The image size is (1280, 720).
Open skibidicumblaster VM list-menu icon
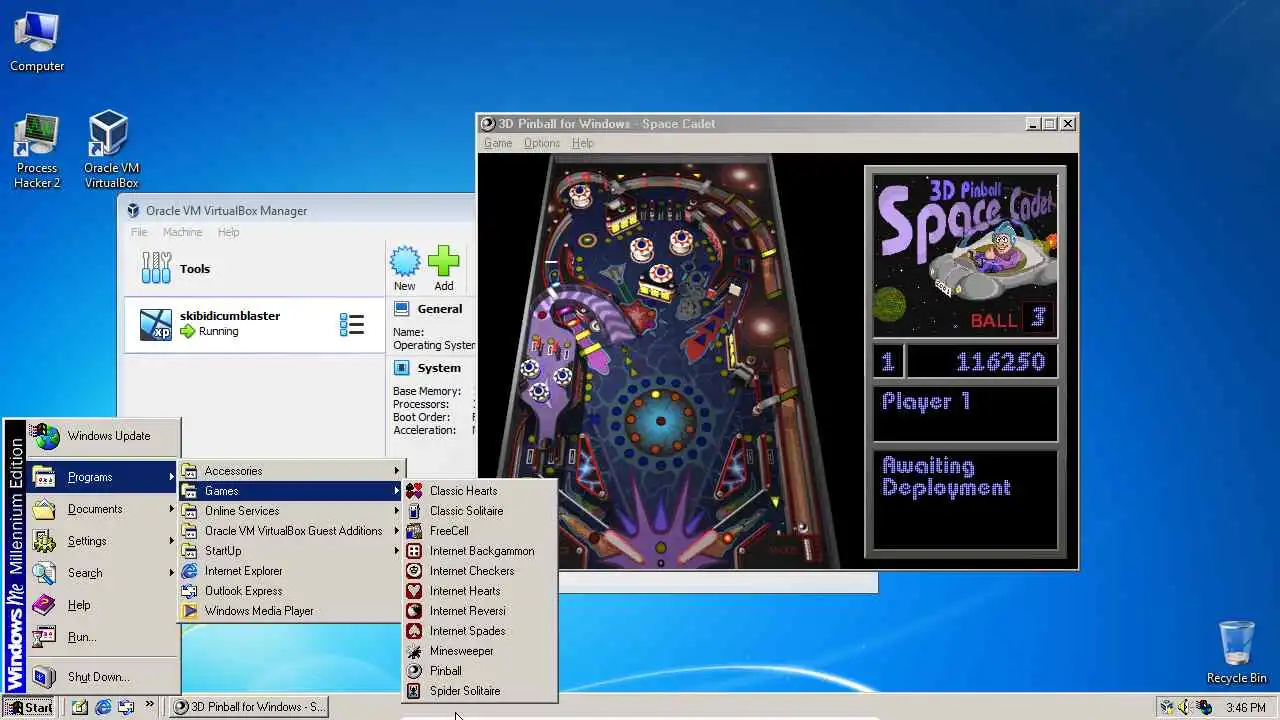click(352, 324)
